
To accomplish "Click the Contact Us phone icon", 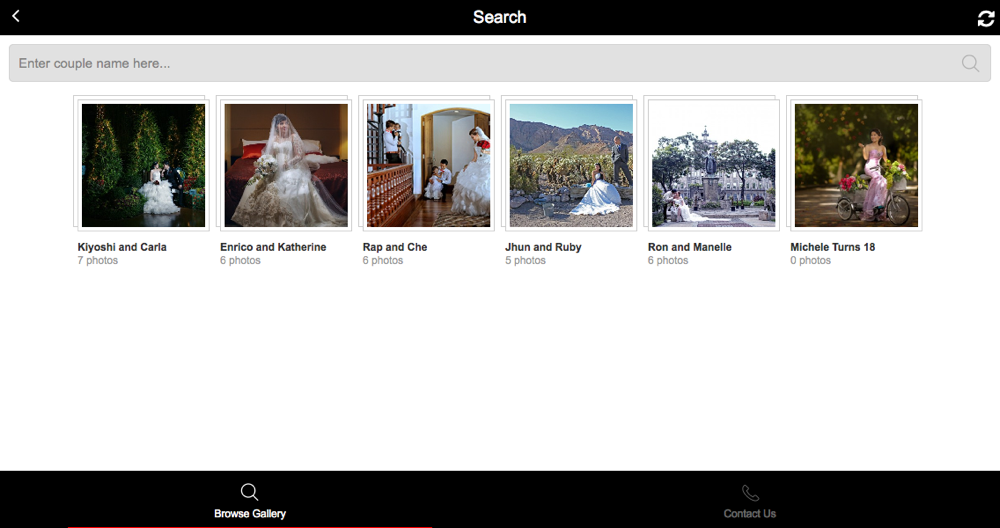I will (750, 492).
